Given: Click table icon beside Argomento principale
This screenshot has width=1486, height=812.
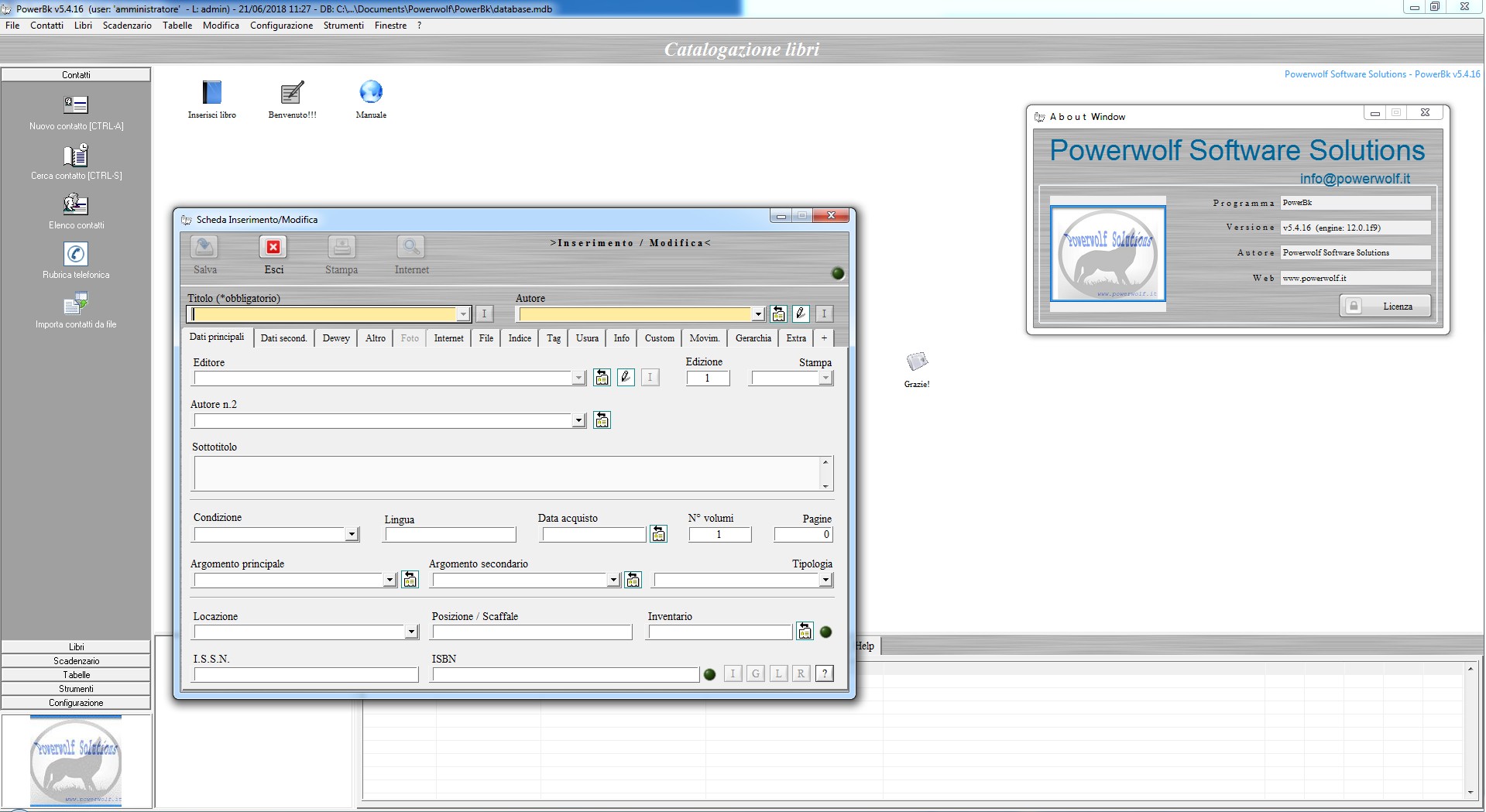Looking at the screenshot, I should pyautogui.click(x=410, y=580).
